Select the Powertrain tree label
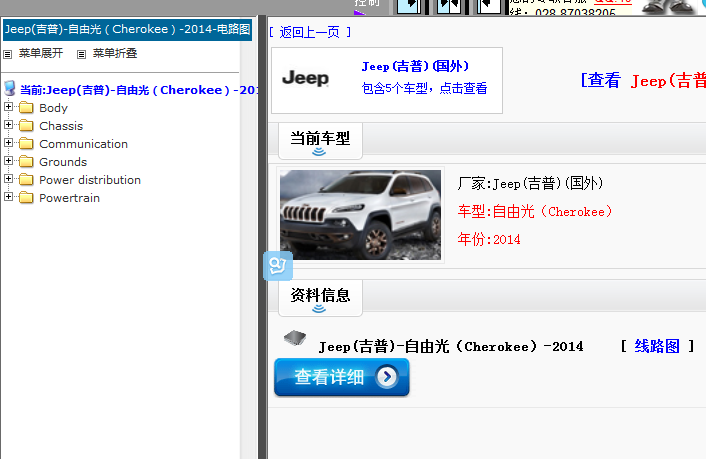The height and width of the screenshot is (459, 706). point(69,198)
